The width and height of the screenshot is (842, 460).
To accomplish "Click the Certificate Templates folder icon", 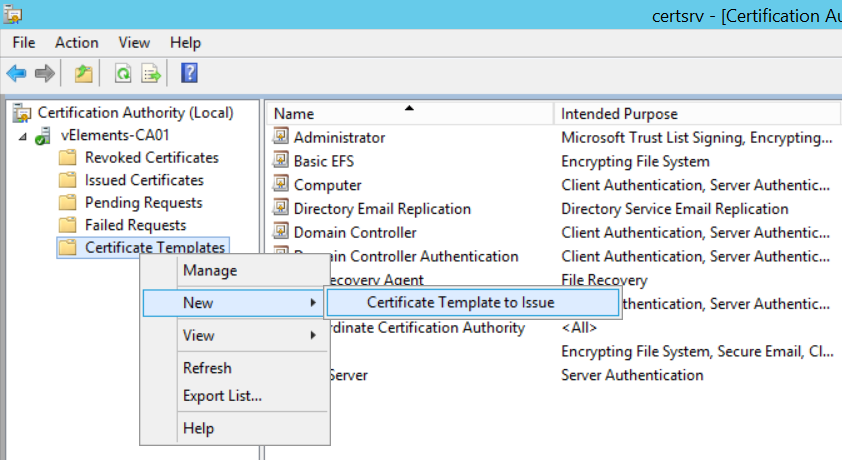I will pos(67,247).
